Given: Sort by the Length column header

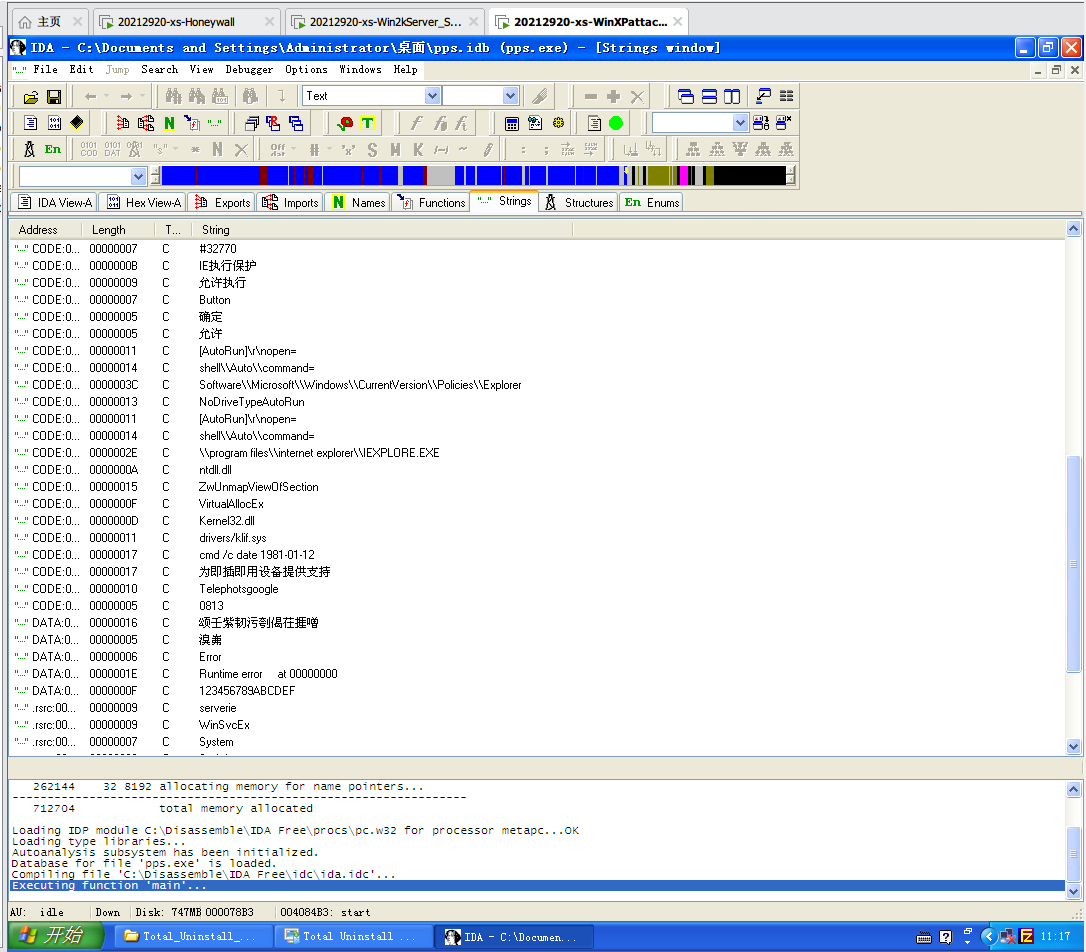Looking at the screenshot, I should [x=118, y=230].
